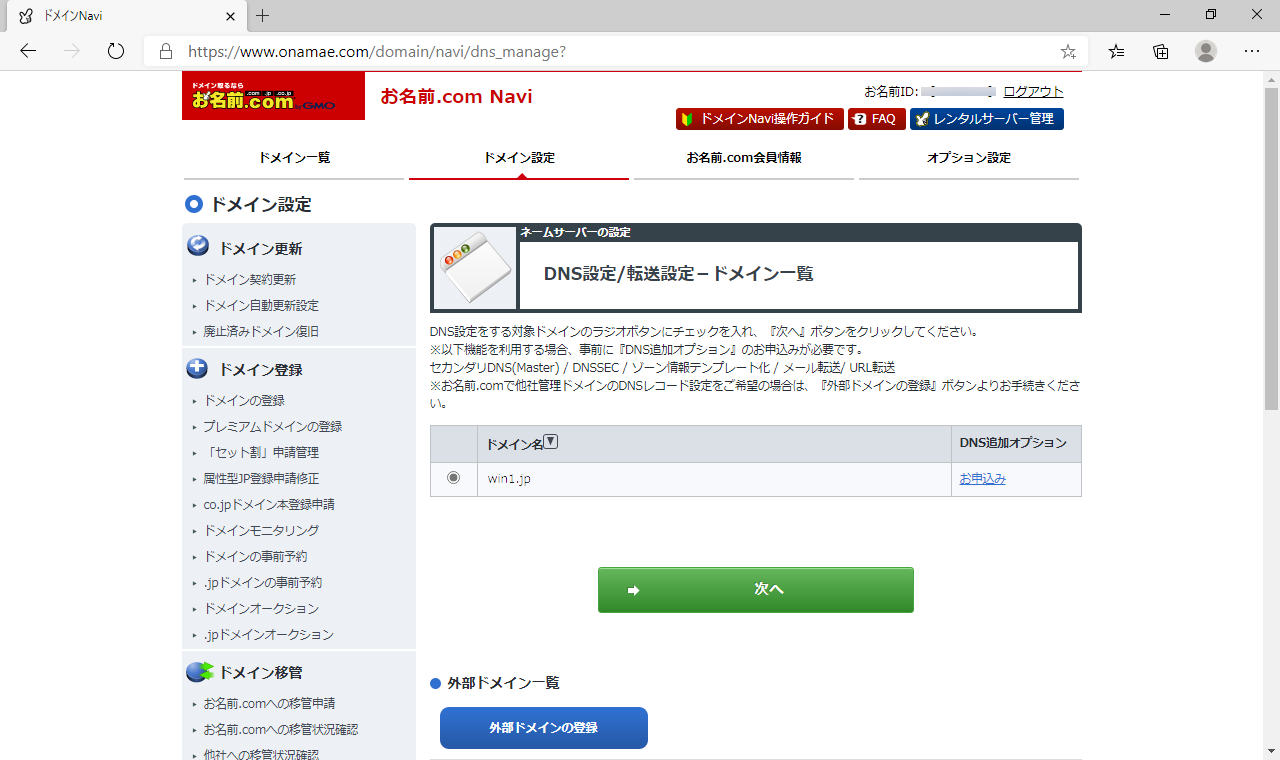The image size is (1280, 760).
Task: Open お名前.comへの移管状況確認 link
Action: coord(281,730)
